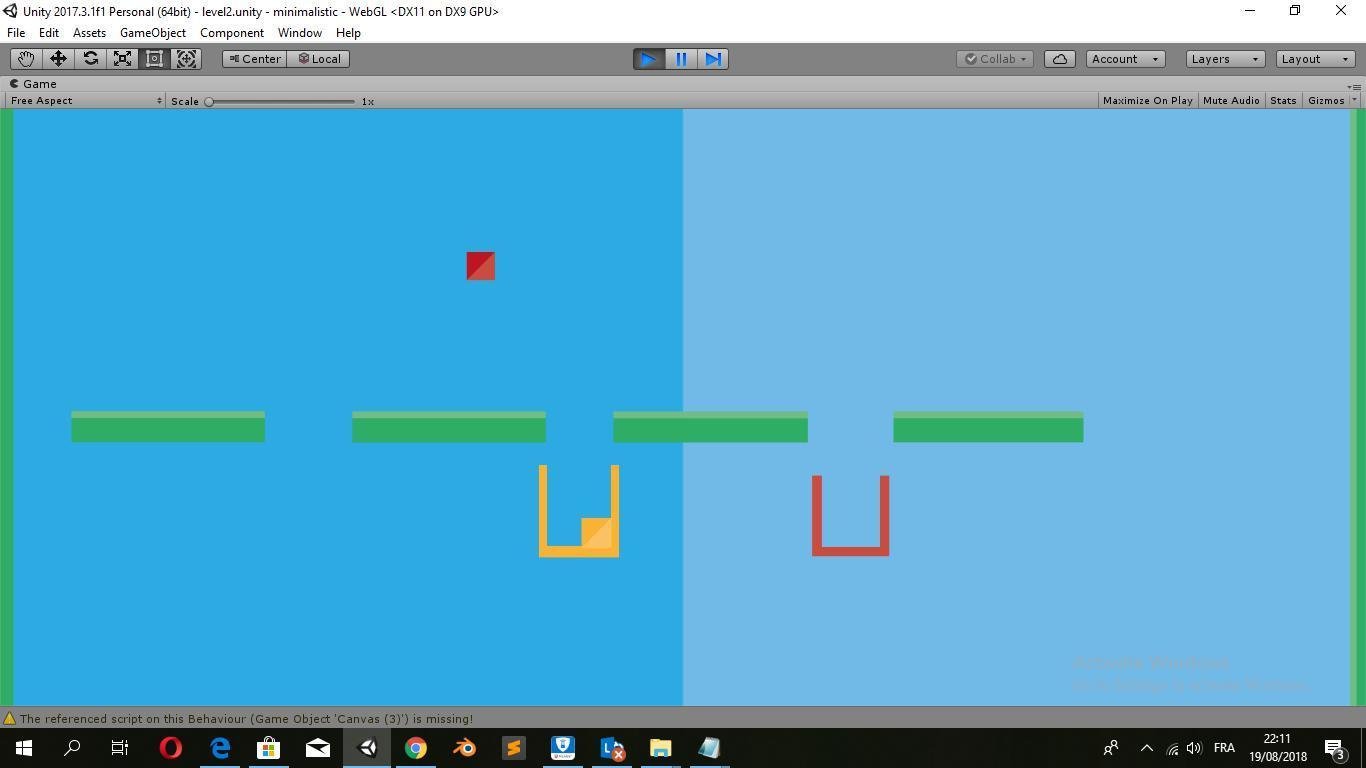The image size is (1366, 768).
Task: Select the Move tool
Action: tap(57, 58)
